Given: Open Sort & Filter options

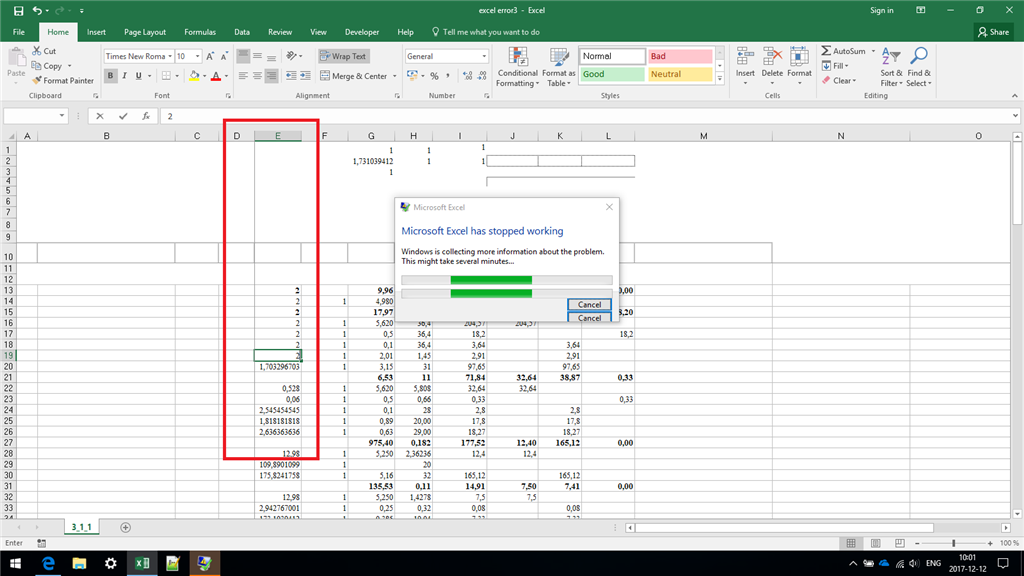Looking at the screenshot, I should tap(891, 67).
